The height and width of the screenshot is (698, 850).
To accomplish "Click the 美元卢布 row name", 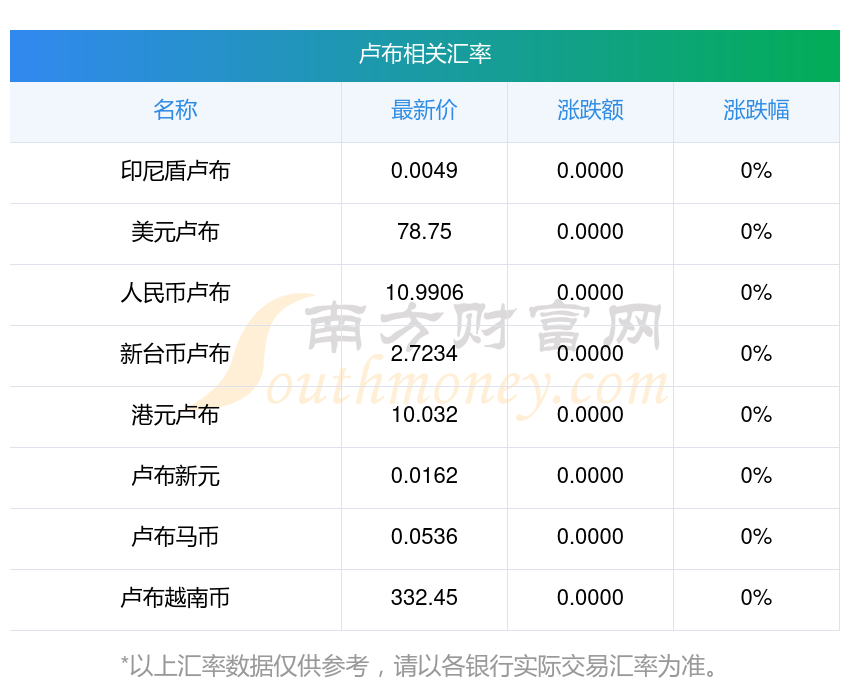I will (175, 232).
